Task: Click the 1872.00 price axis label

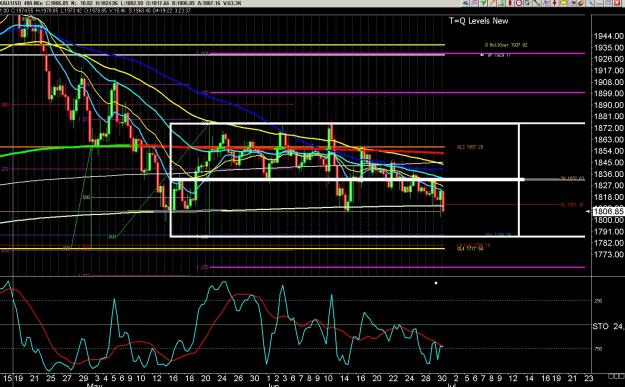Action: pos(609,128)
